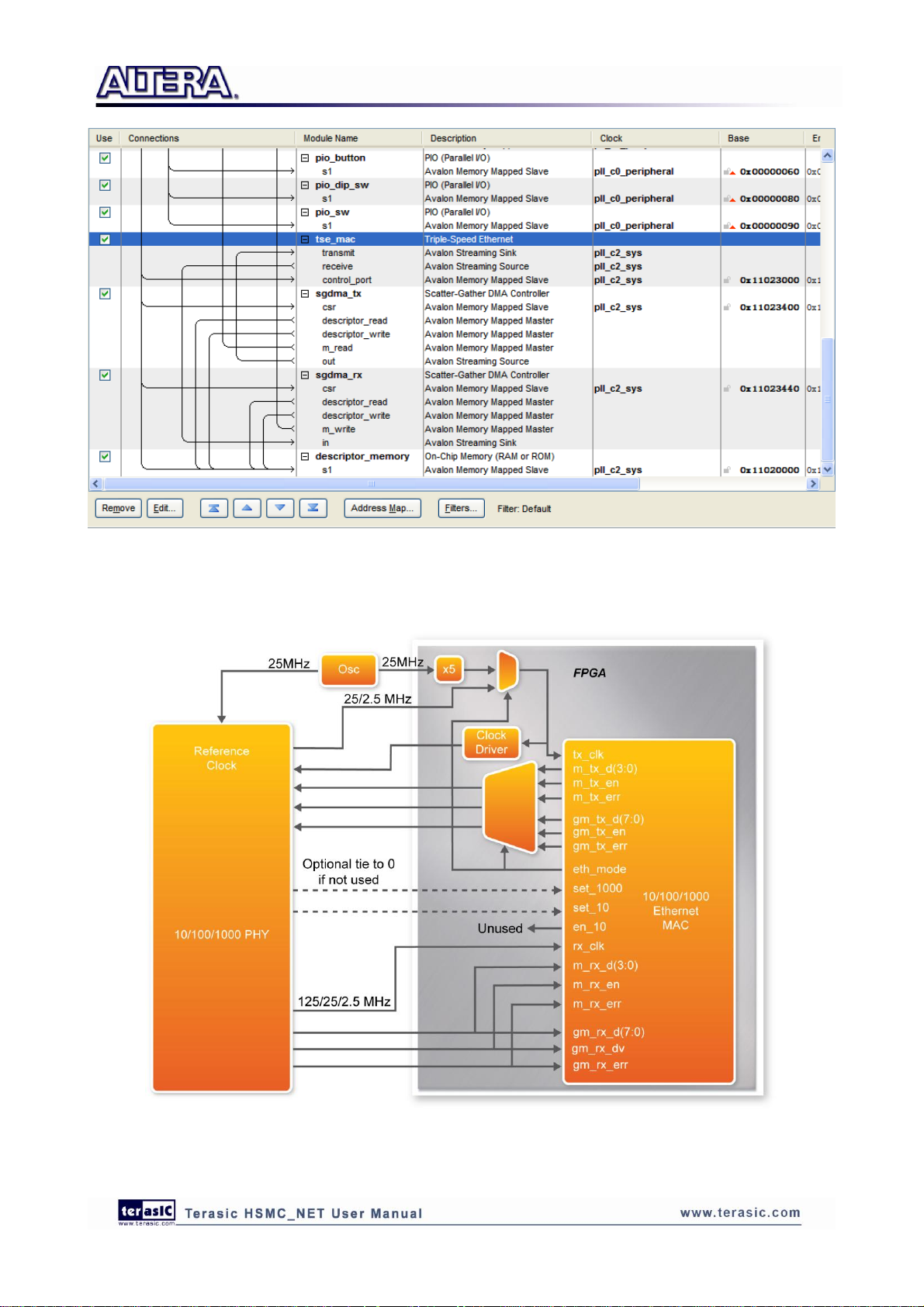Click lock icon beside base 0x11020000
This screenshot has height=1307, width=924.
[728, 470]
